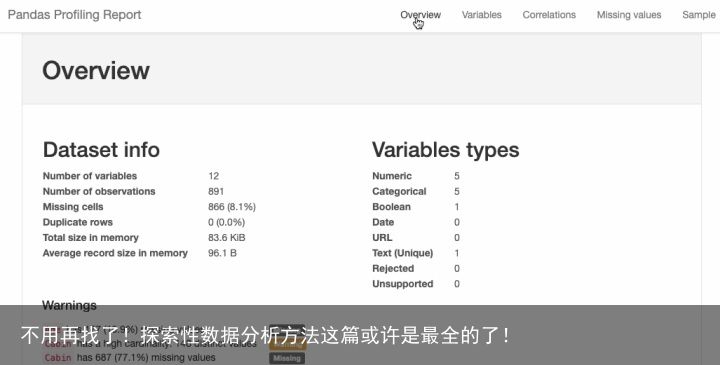Click the Categorical variable type label
Screen dimensions: 720x365
tap(399, 191)
